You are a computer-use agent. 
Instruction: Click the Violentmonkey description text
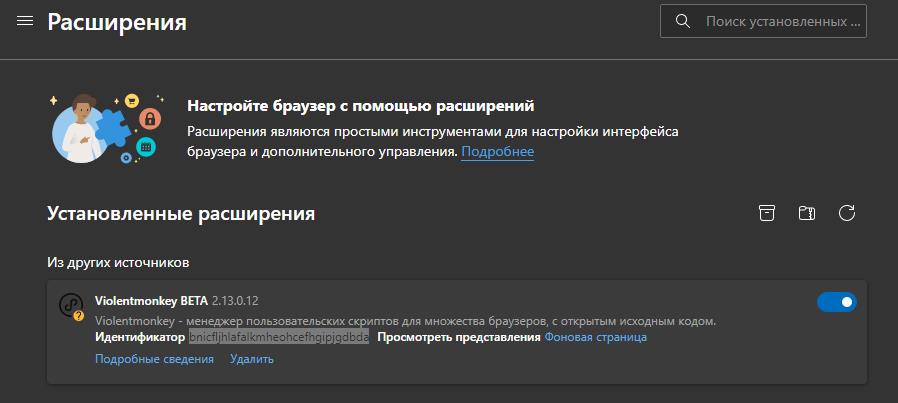coord(405,321)
